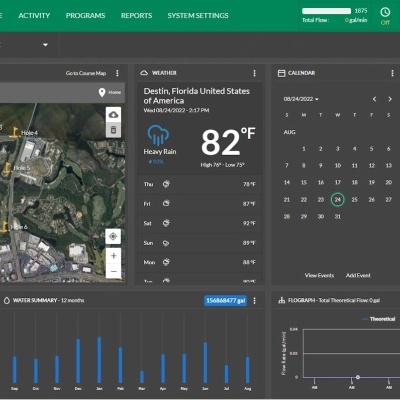Viewport: 400px width, 400px height.
Task: Click the 82°F current temperature
Action: coord(228,142)
